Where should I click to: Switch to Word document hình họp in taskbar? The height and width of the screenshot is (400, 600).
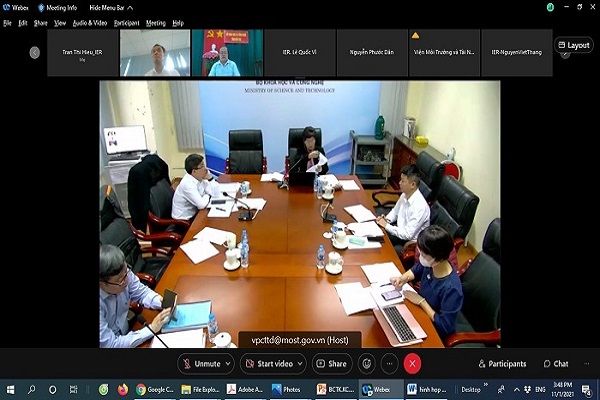[426, 390]
